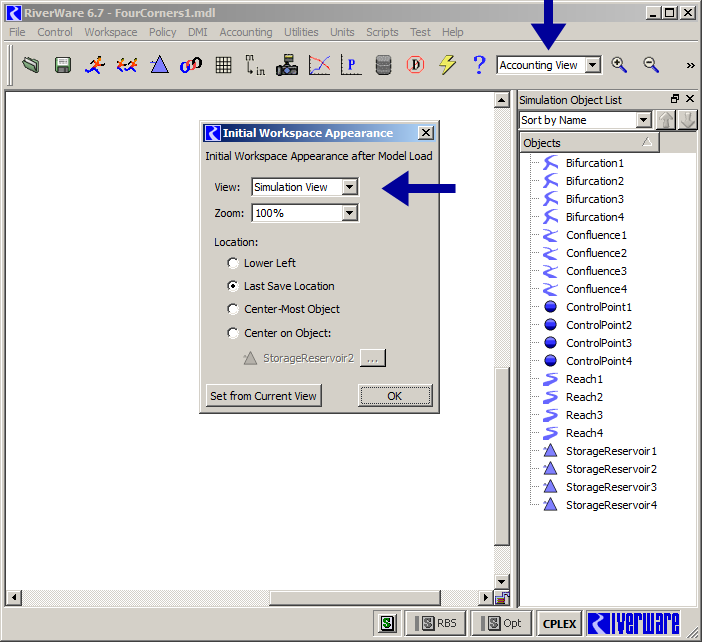Undock the Simulation Object List panel
The image size is (702, 642).
(675, 98)
